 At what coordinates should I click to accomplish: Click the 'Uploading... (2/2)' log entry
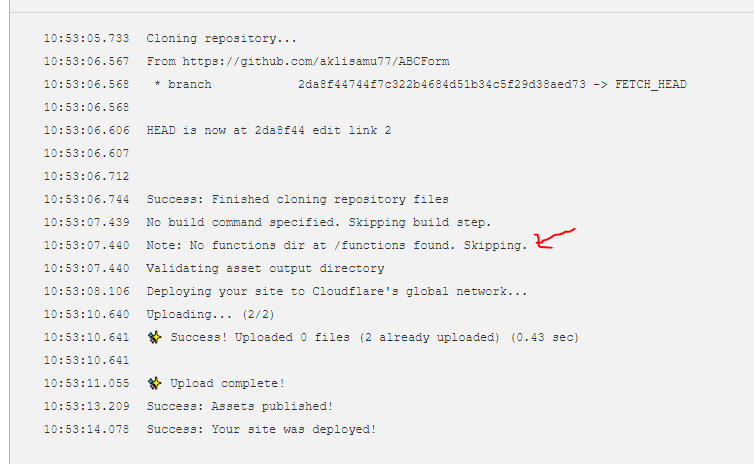click(x=211, y=314)
